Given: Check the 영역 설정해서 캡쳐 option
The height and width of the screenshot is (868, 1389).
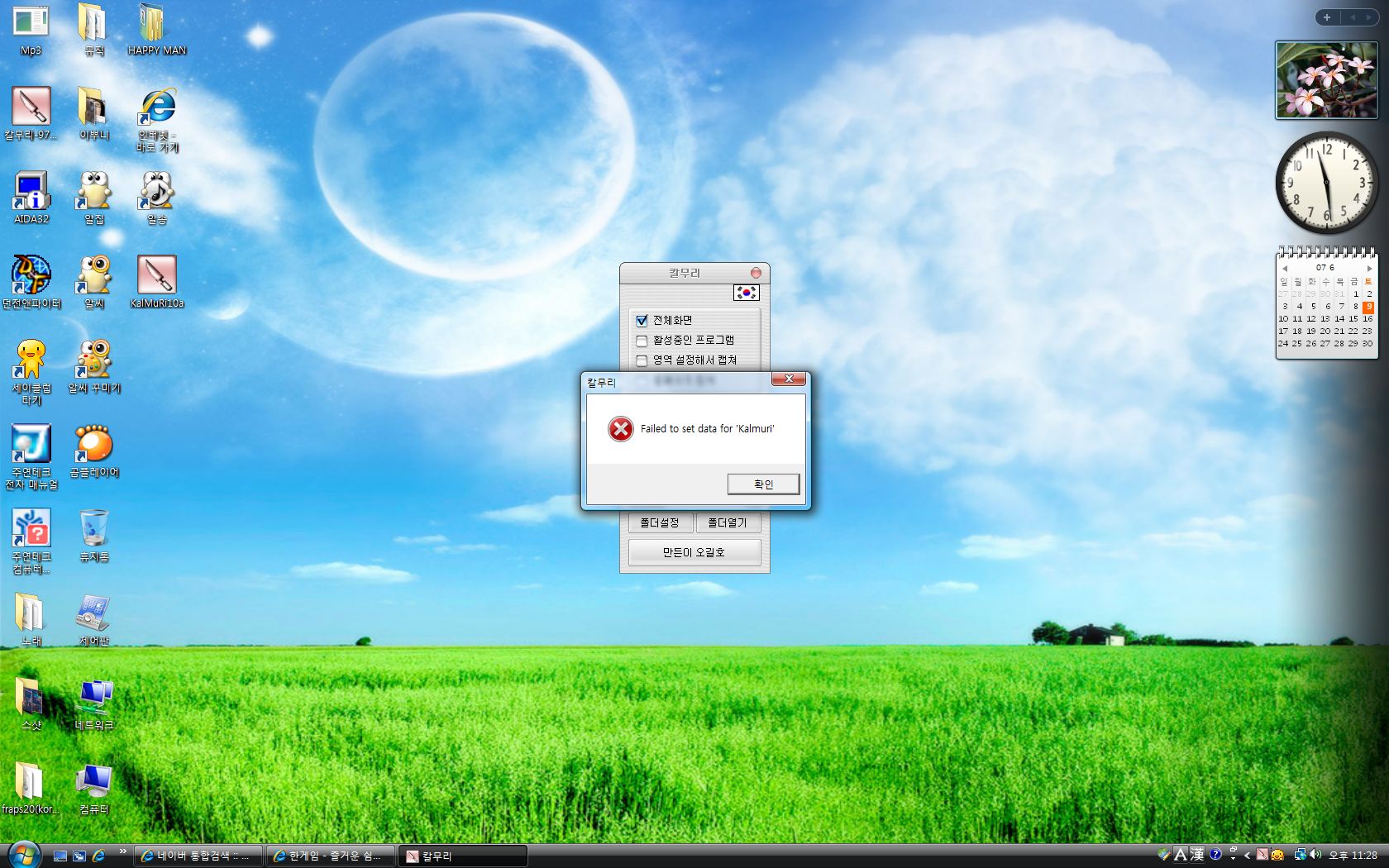Looking at the screenshot, I should (x=642, y=360).
